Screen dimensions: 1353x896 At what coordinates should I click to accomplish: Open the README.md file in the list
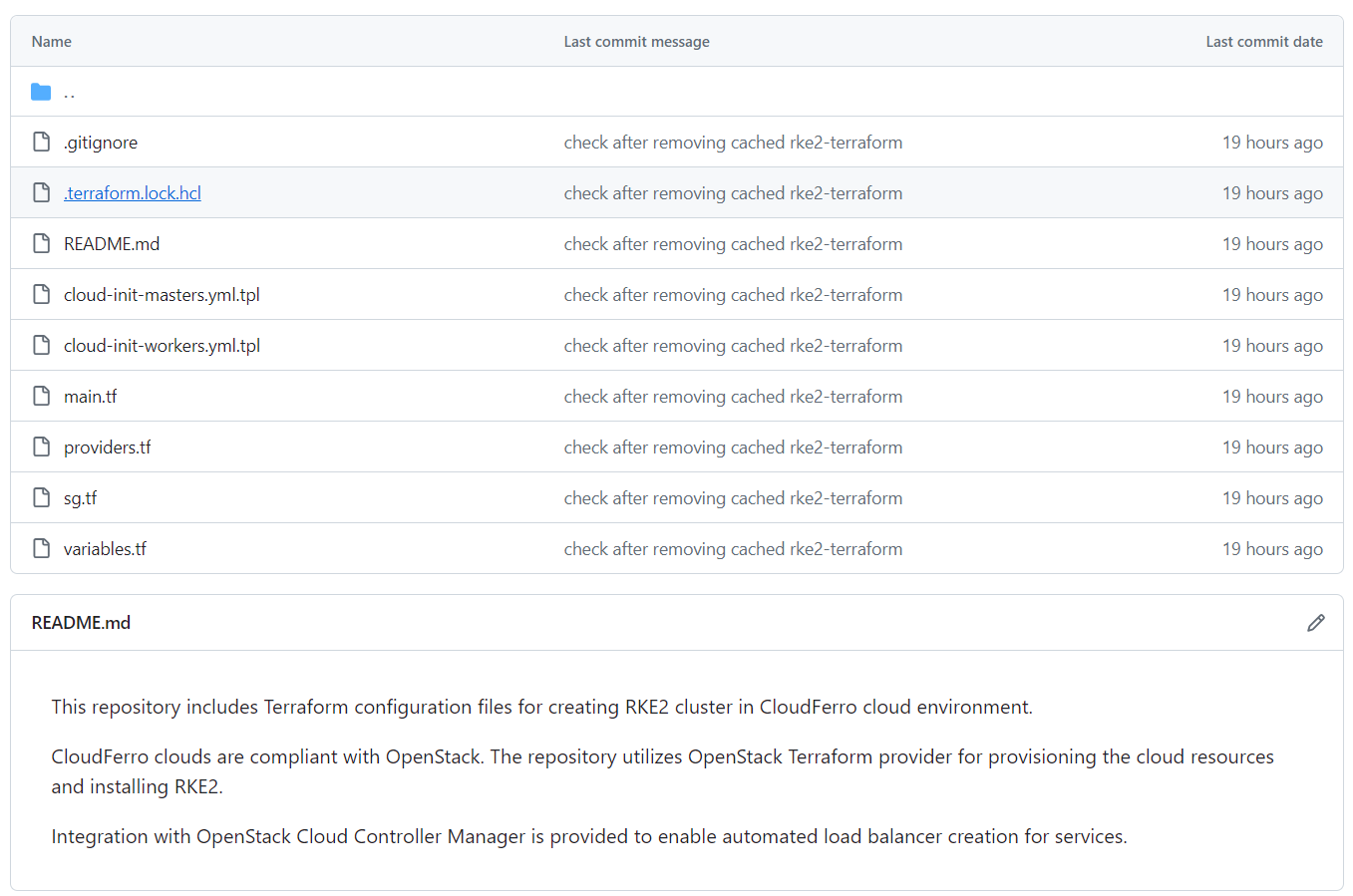pos(112,244)
